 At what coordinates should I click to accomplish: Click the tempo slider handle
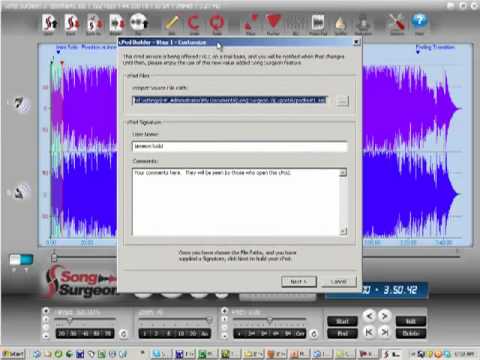point(70,320)
